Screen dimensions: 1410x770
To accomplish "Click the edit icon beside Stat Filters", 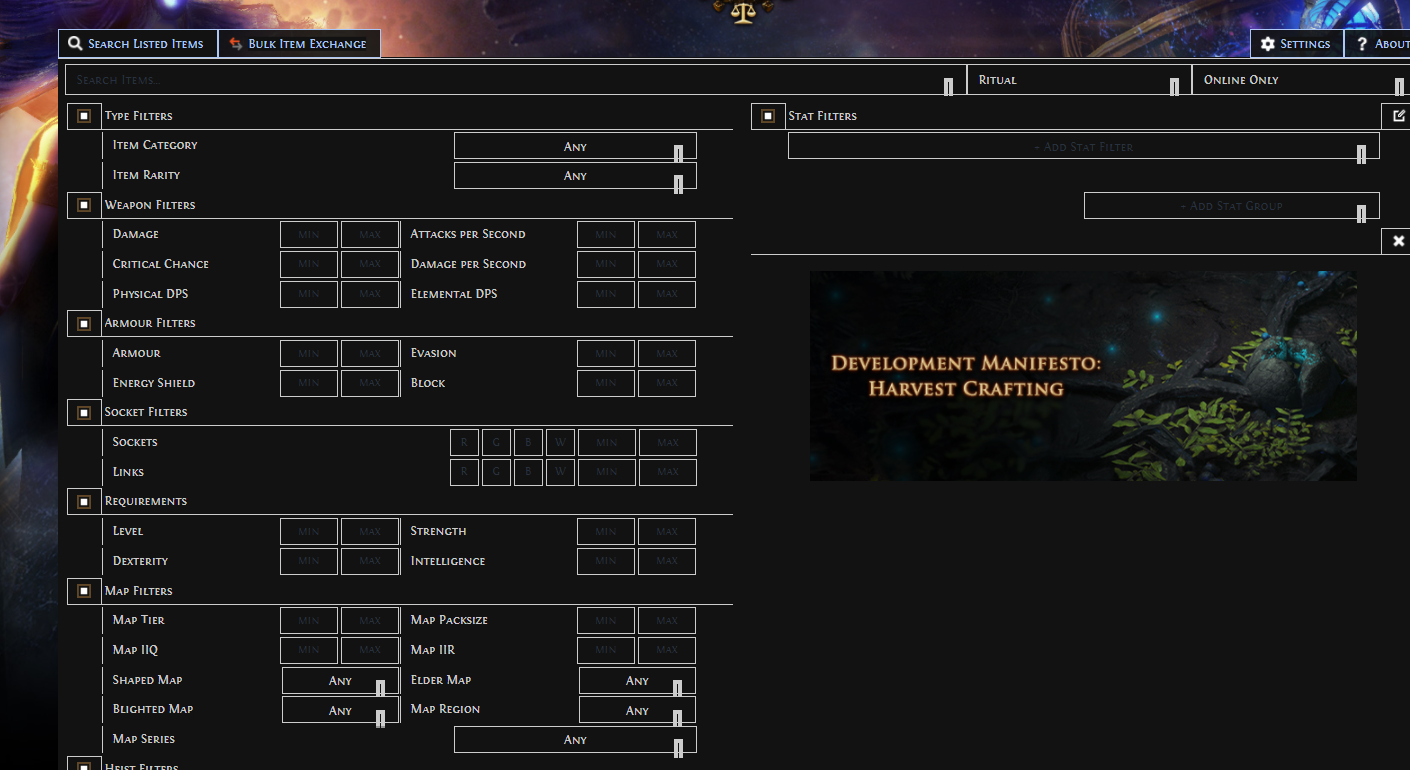I will (1398, 116).
